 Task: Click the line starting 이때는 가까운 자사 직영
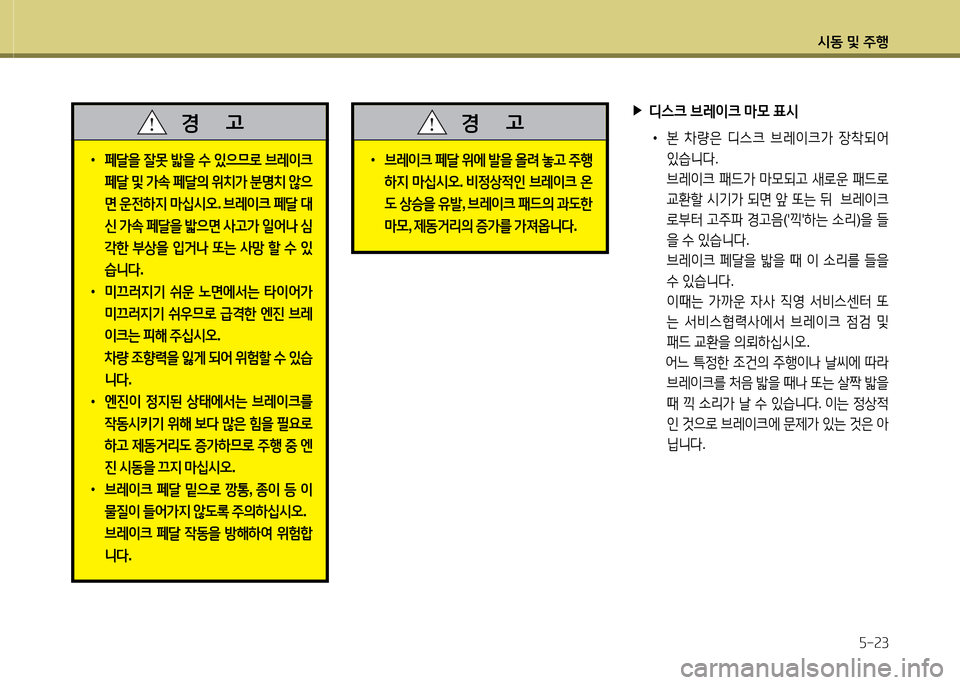pyautogui.click(x=777, y=302)
